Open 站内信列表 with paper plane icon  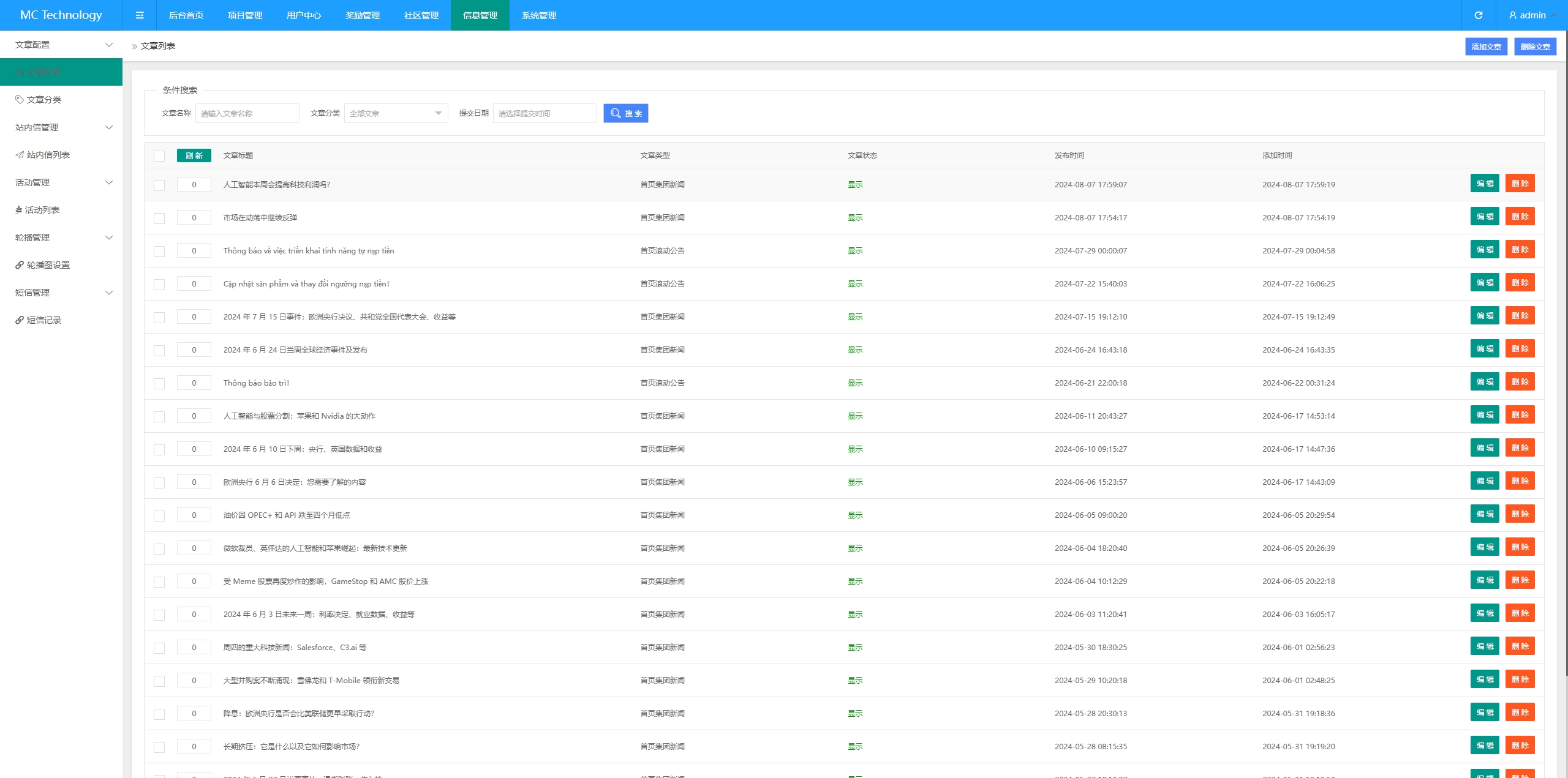pos(48,155)
